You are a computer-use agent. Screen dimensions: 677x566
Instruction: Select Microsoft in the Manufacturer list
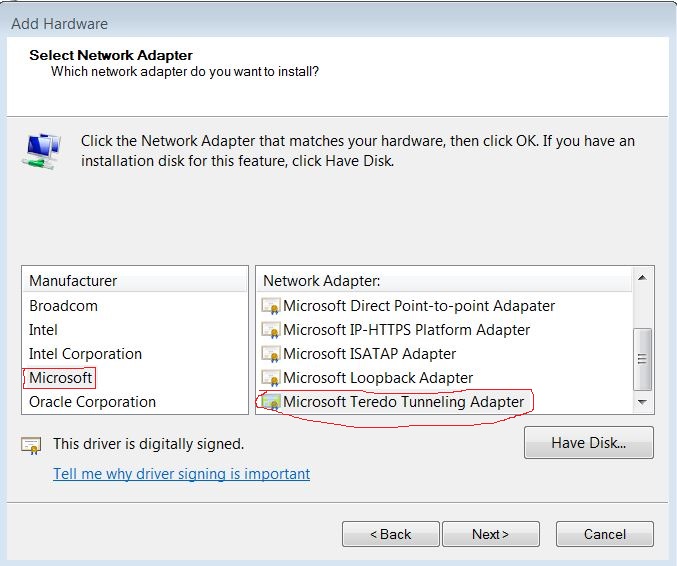(60, 378)
